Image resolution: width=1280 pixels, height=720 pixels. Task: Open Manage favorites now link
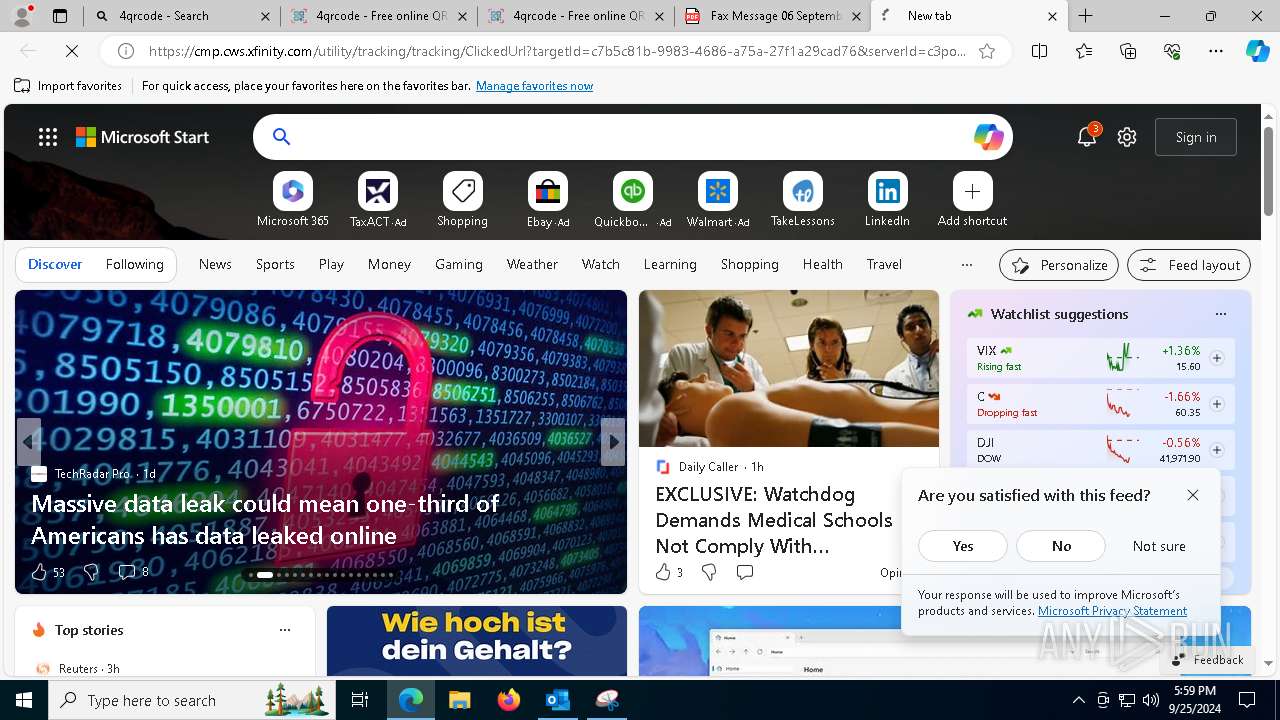coord(534,86)
